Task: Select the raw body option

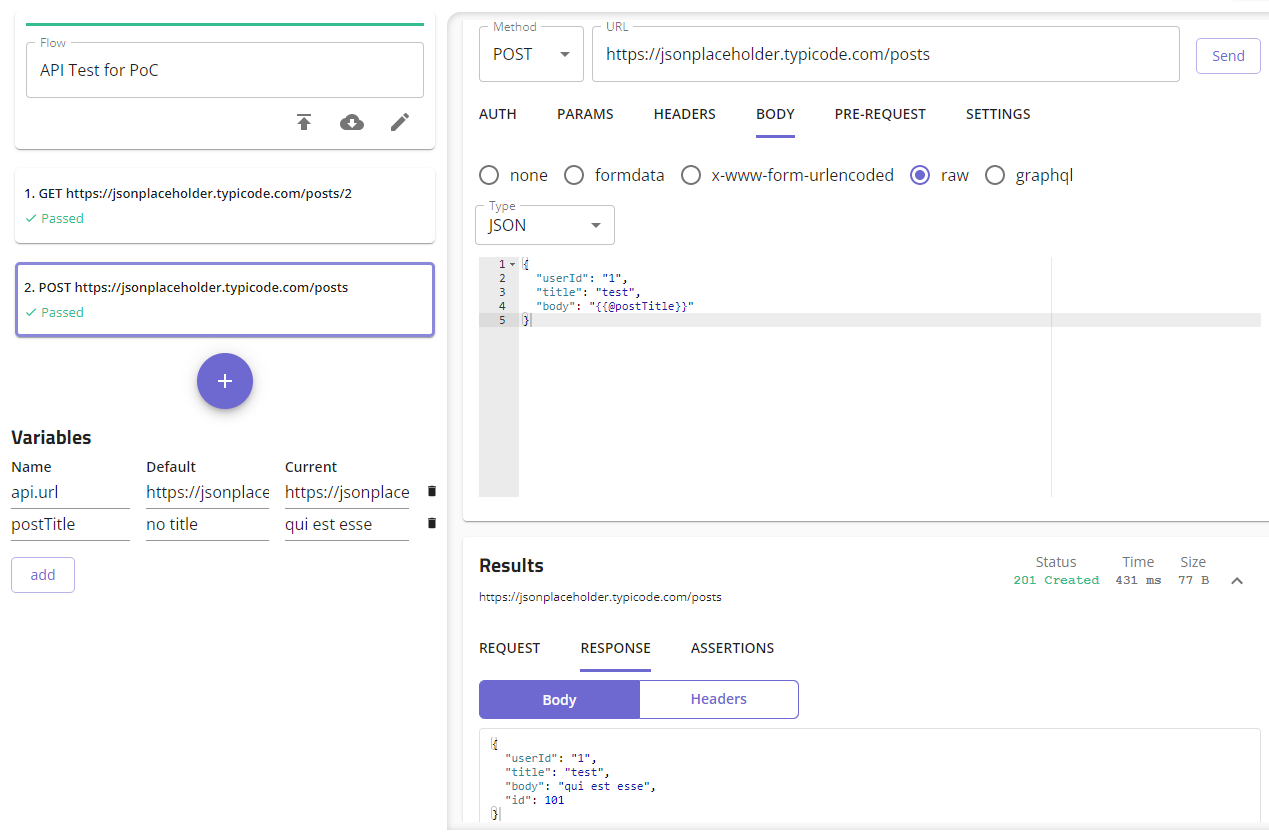Action: [x=920, y=175]
